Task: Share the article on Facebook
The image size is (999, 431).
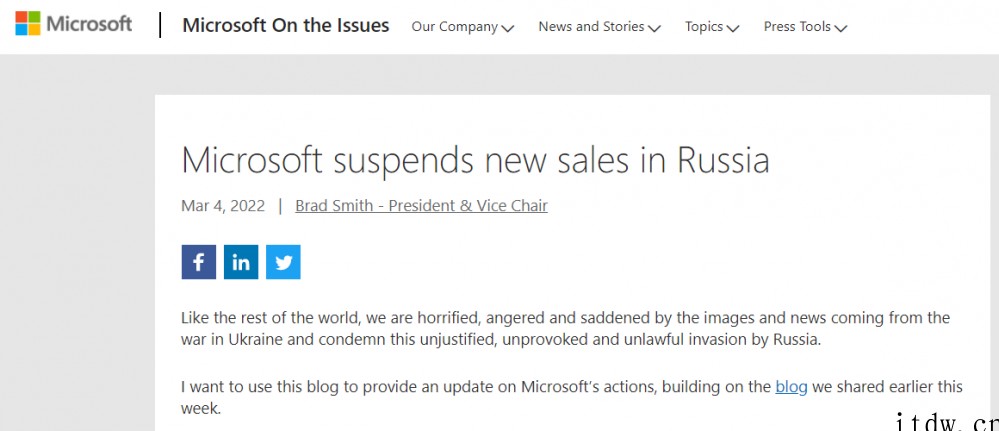Action: pyautogui.click(x=199, y=262)
